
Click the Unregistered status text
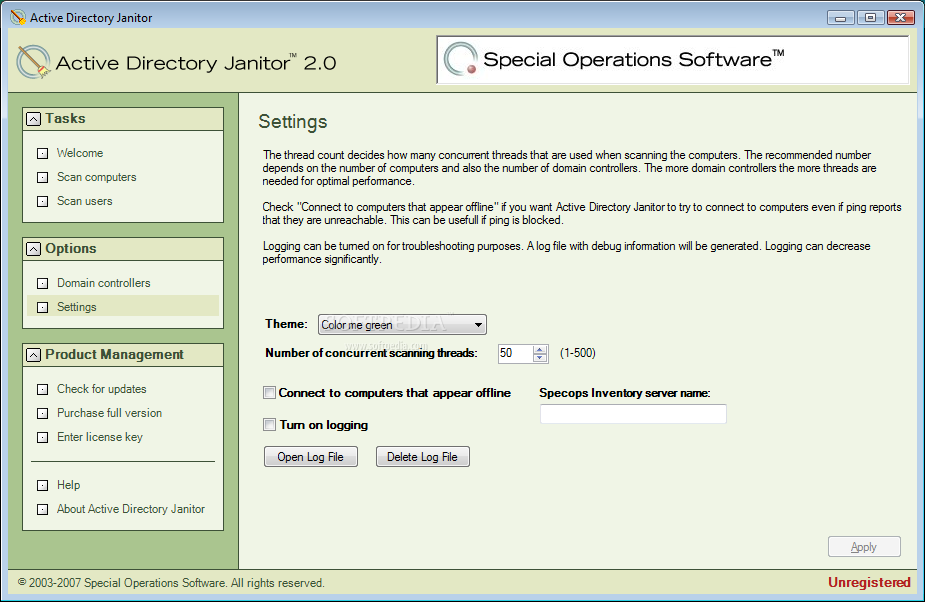click(869, 583)
